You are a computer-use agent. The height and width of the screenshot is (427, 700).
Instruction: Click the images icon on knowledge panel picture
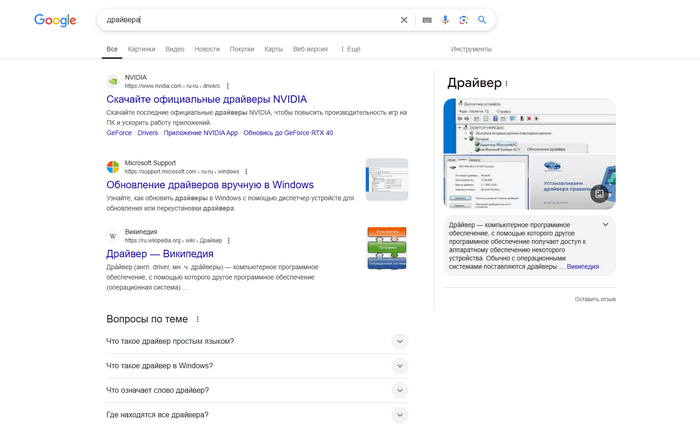click(599, 193)
